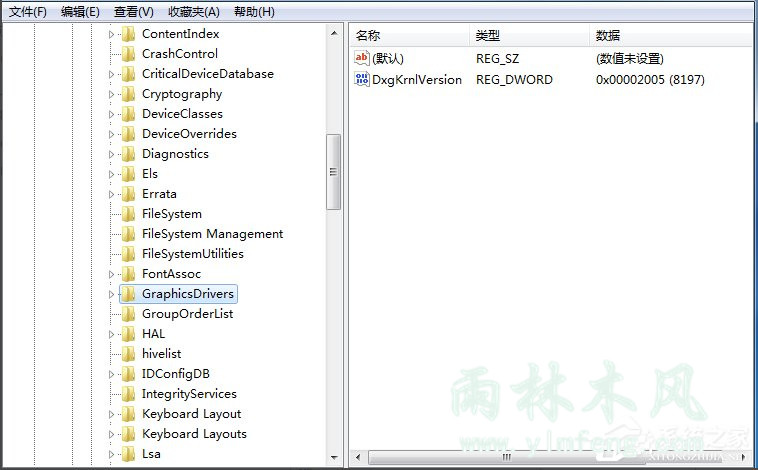
Task: Click the IntegrityServices folder icon
Action: pyautogui.click(x=128, y=394)
